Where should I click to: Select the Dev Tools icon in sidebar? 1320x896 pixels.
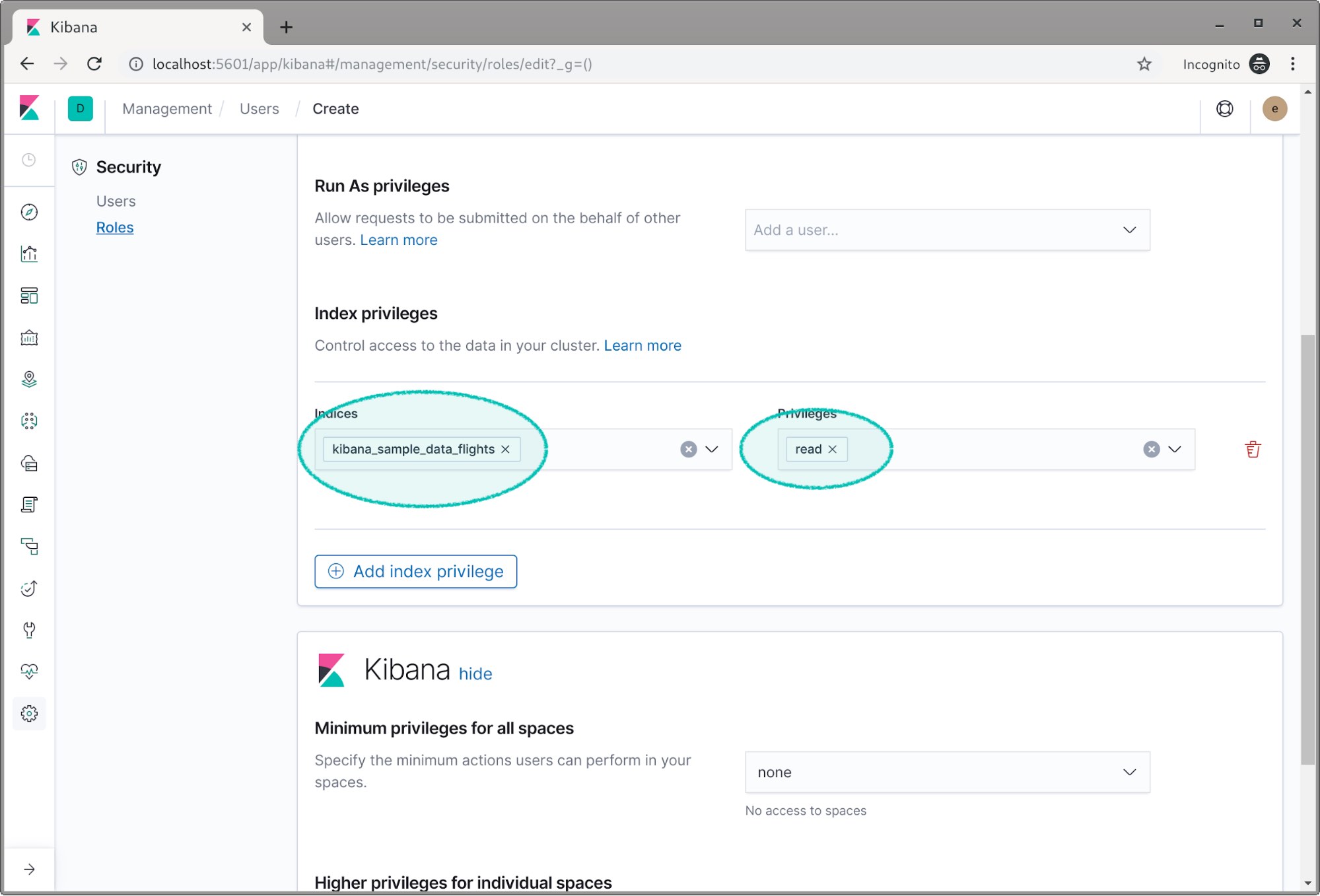(x=29, y=630)
